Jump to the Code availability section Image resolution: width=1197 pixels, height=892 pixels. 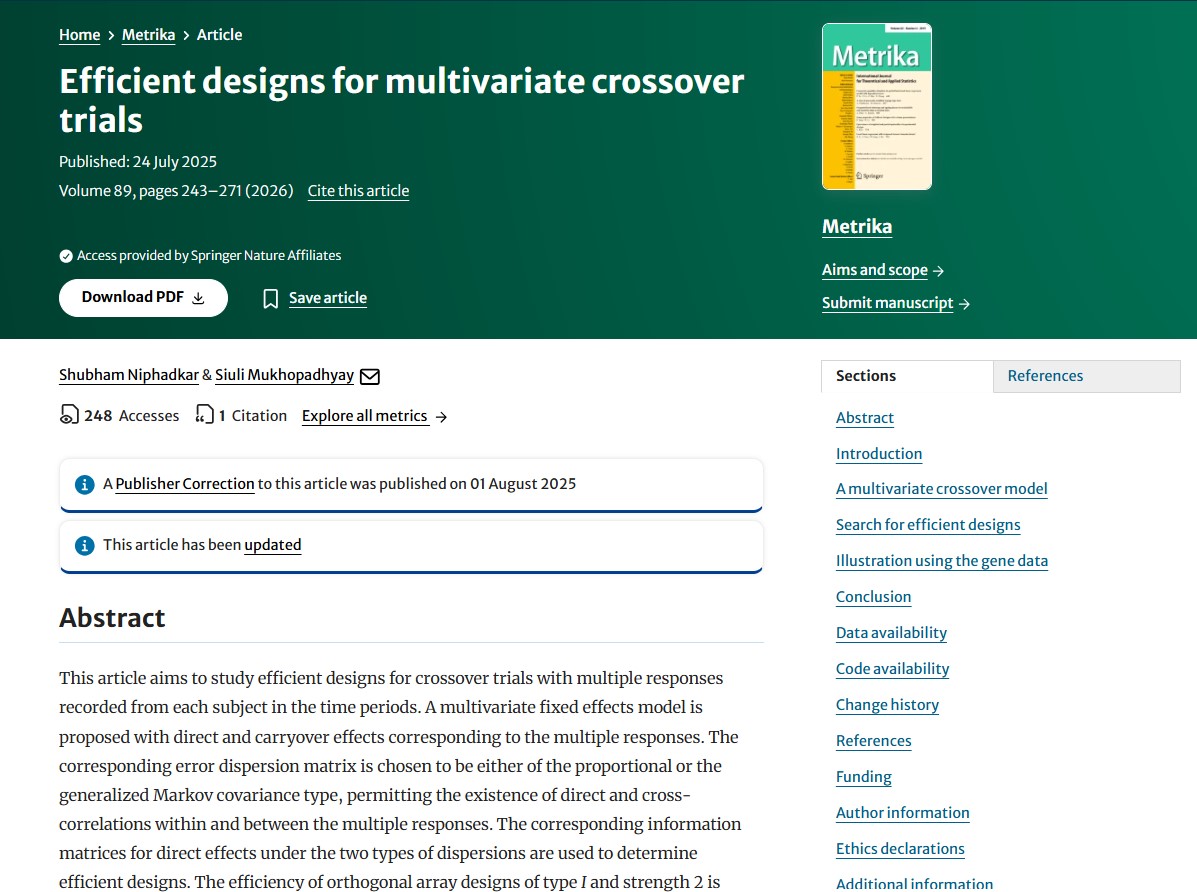892,668
